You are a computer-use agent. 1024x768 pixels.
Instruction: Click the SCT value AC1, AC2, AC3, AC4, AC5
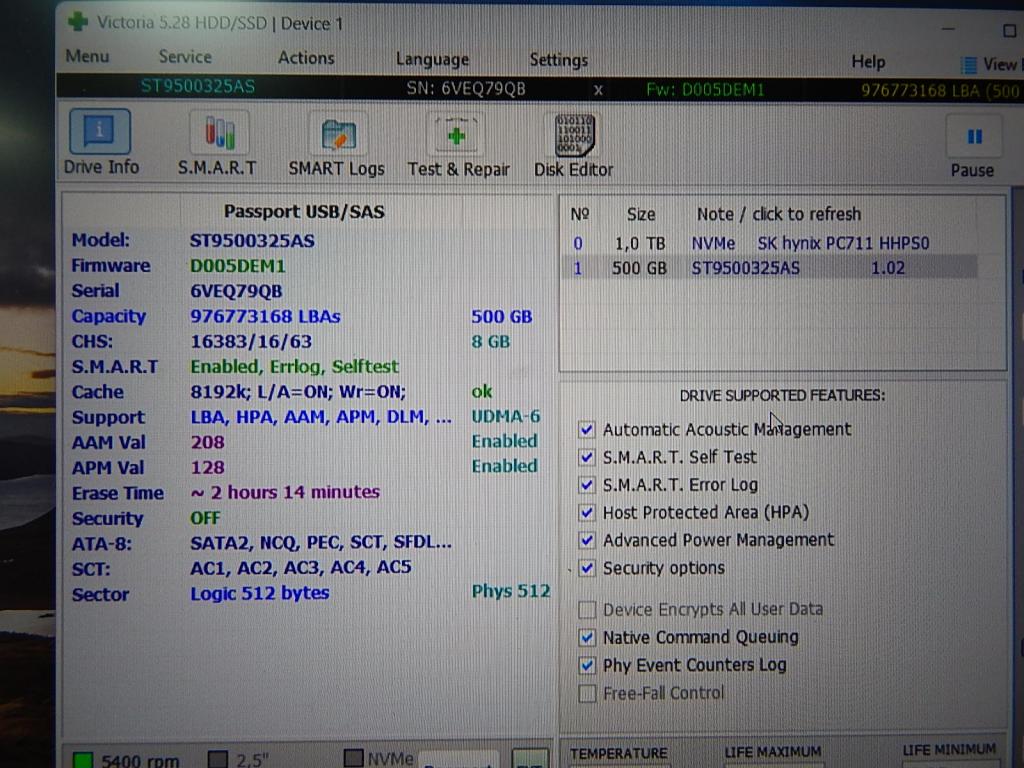pyautogui.click(x=300, y=568)
